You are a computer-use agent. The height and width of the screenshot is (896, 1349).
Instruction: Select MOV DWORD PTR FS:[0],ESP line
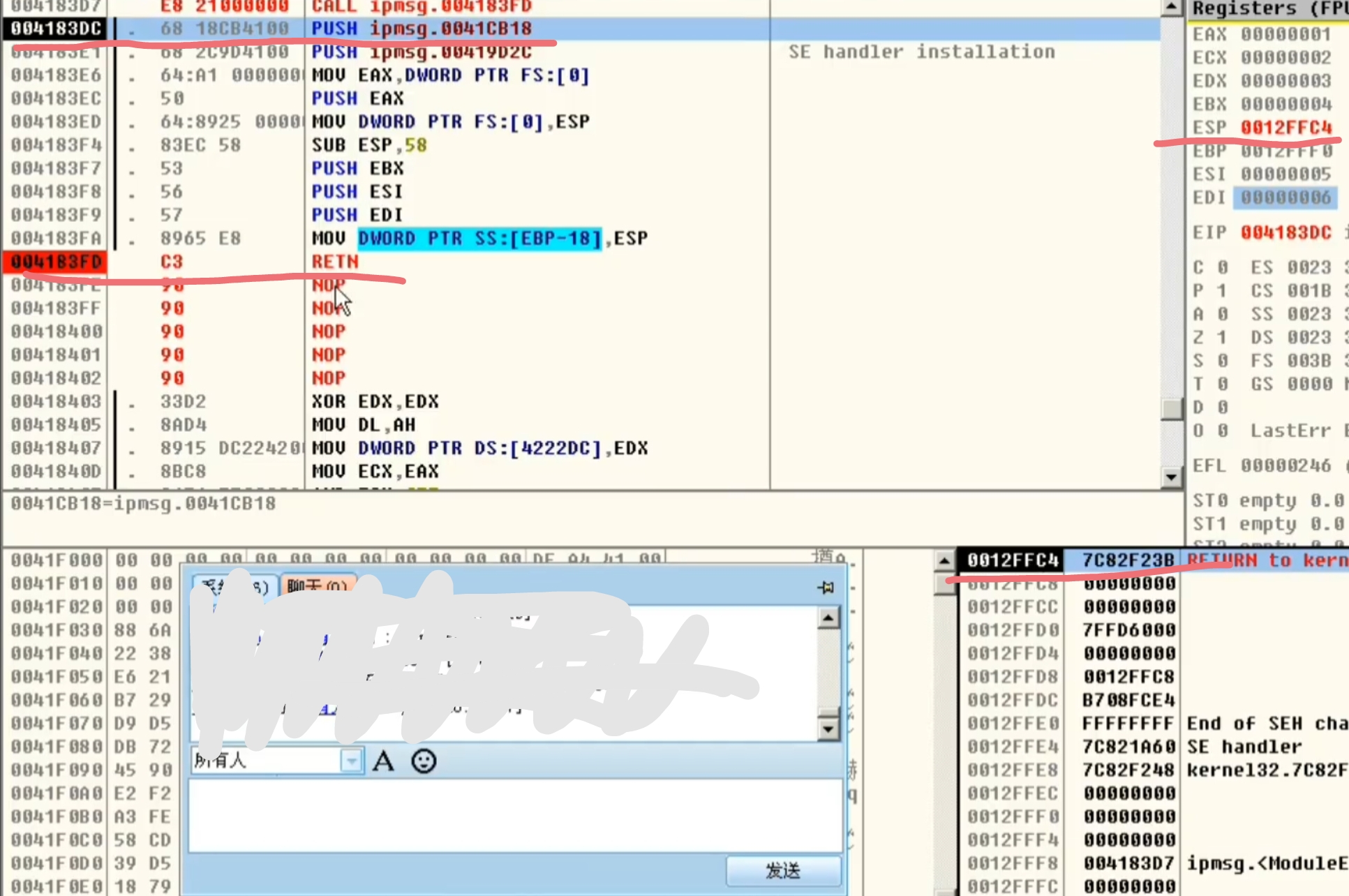coord(451,121)
